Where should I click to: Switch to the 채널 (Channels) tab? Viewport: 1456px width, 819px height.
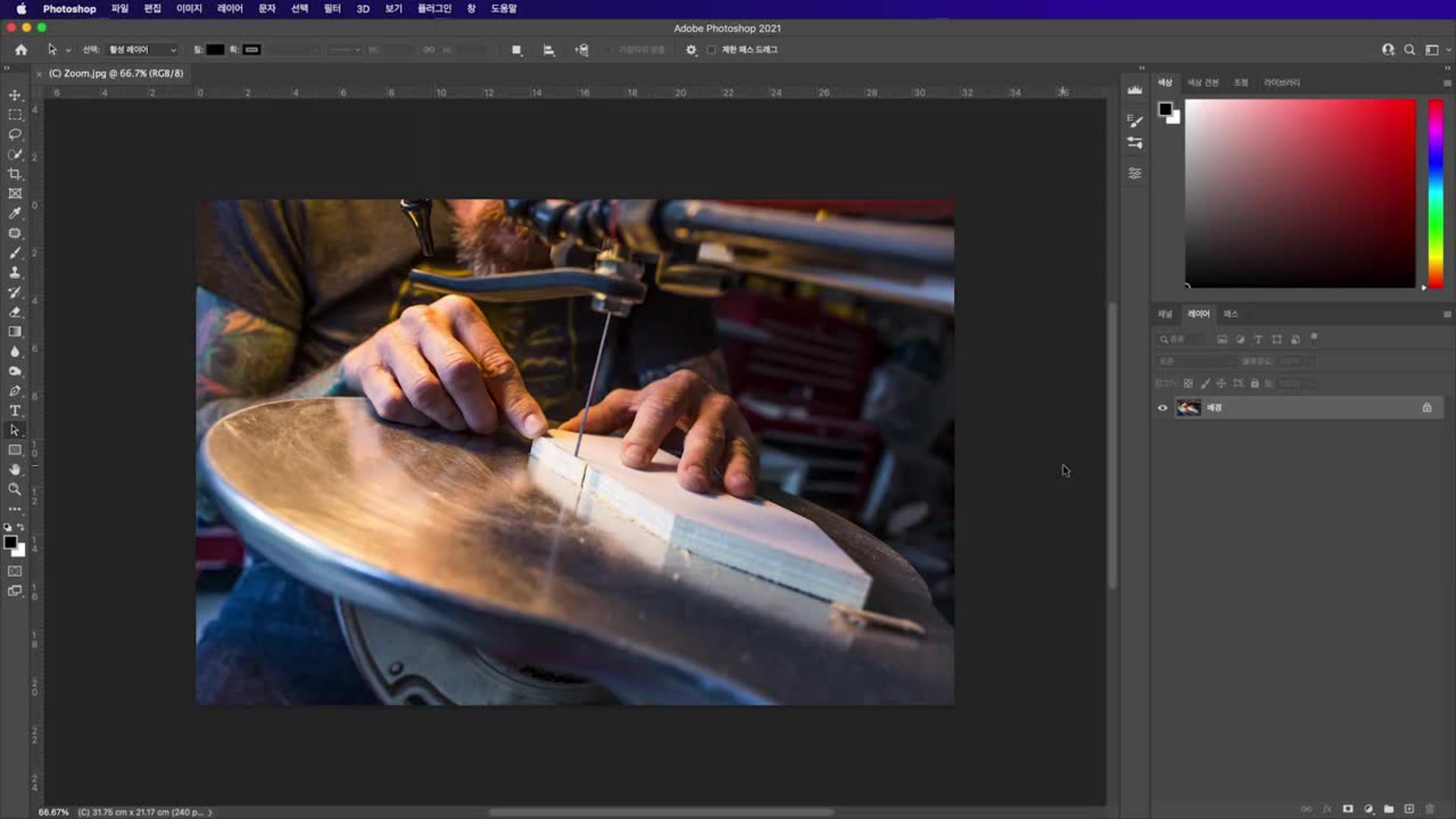tap(1165, 314)
